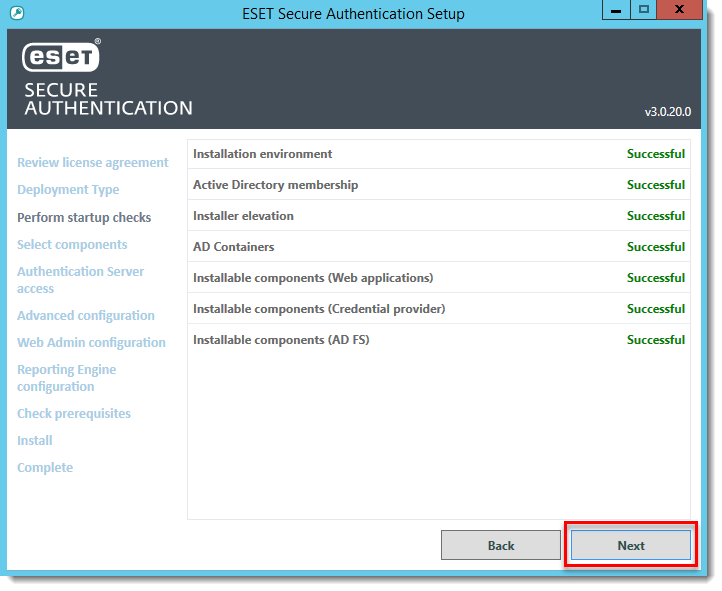Click the ESET logo in header
The height and width of the screenshot is (591, 722).
pos(61,57)
